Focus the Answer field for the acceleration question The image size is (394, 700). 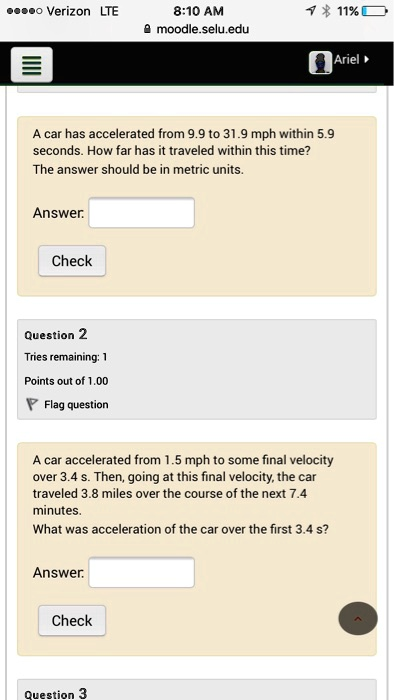coord(141,572)
